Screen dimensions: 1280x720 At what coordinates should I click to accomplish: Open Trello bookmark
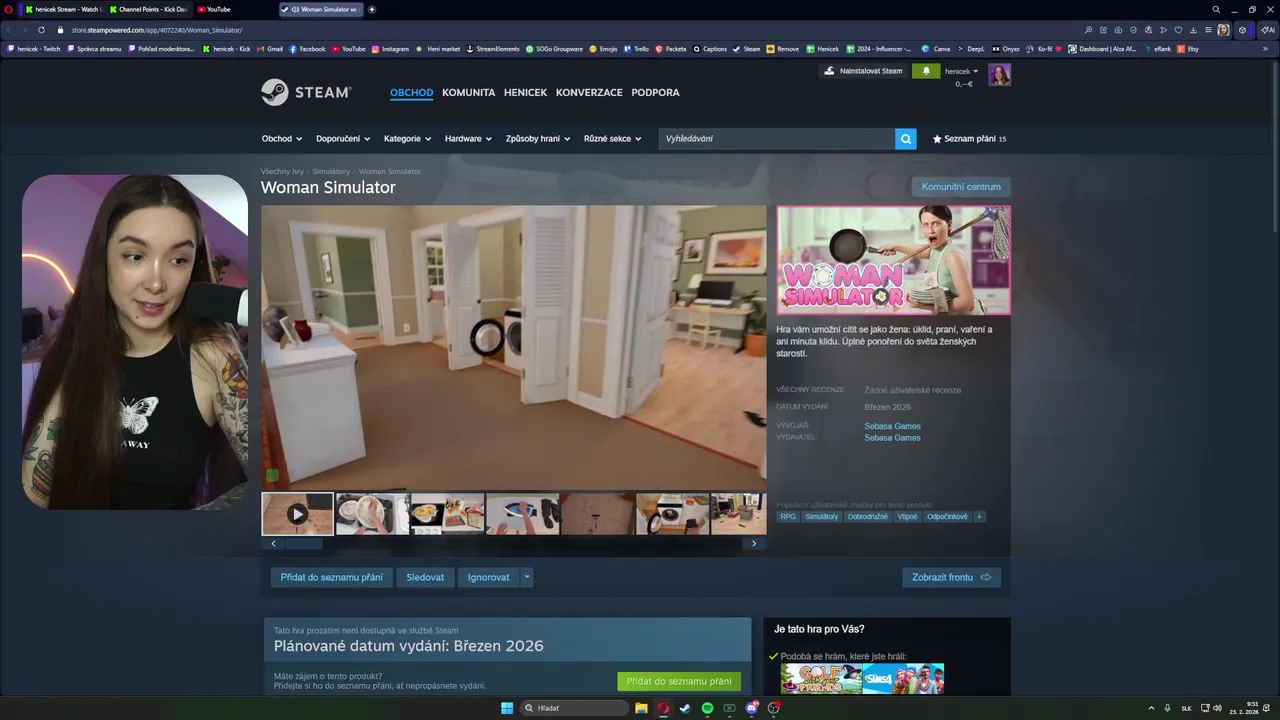click(636, 49)
